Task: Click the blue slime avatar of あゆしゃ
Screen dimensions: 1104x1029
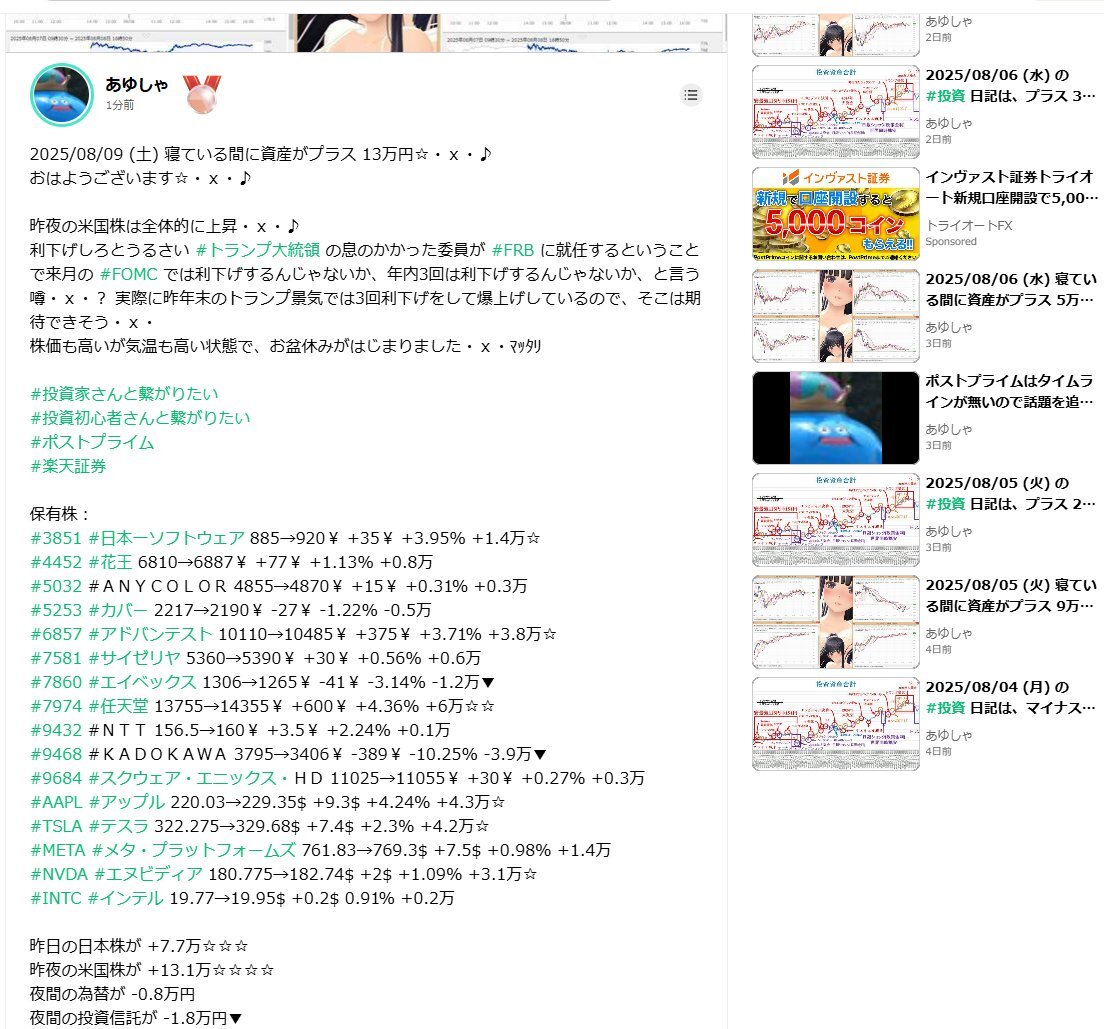Action: 62,95
